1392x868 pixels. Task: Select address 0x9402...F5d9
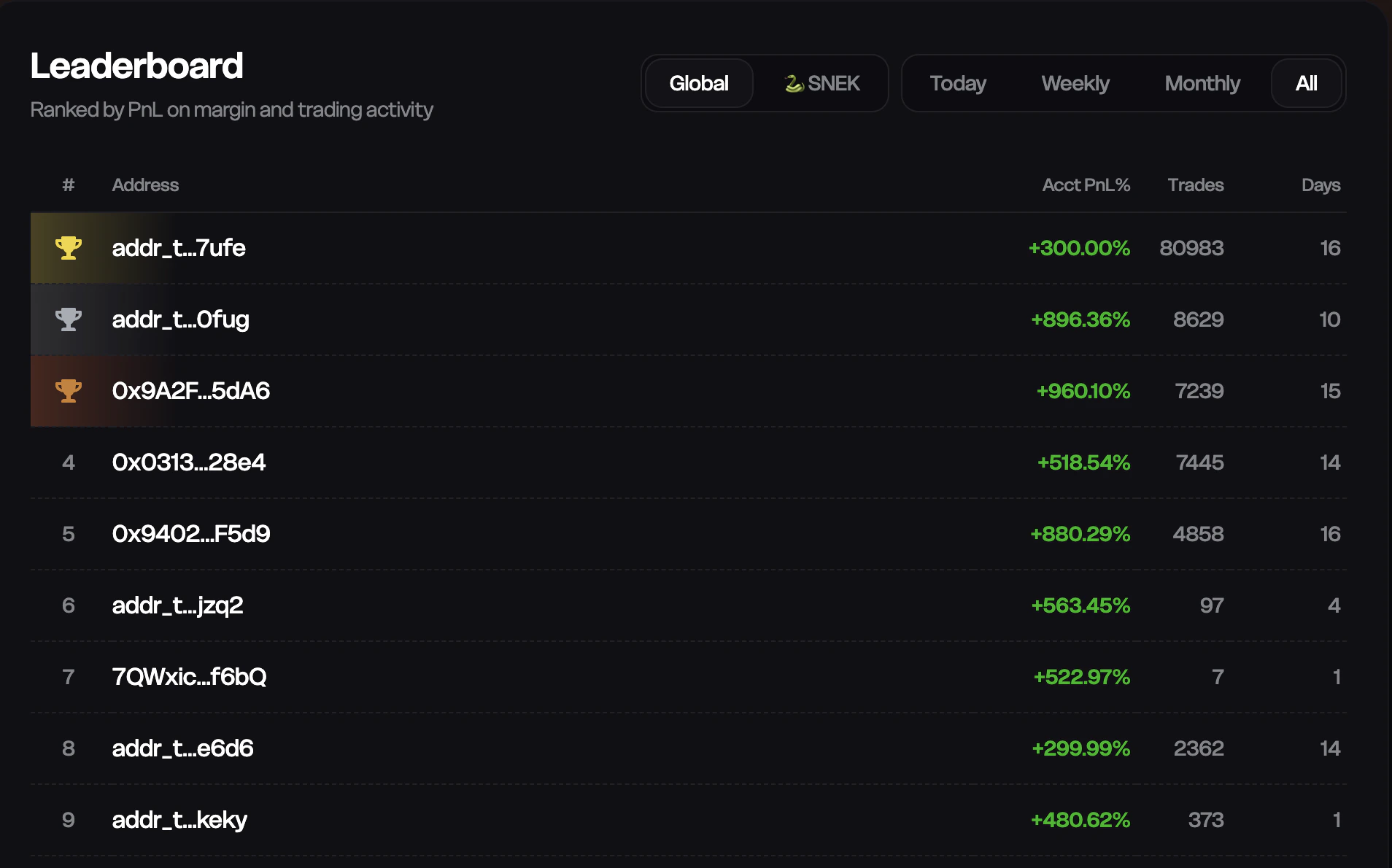click(191, 533)
